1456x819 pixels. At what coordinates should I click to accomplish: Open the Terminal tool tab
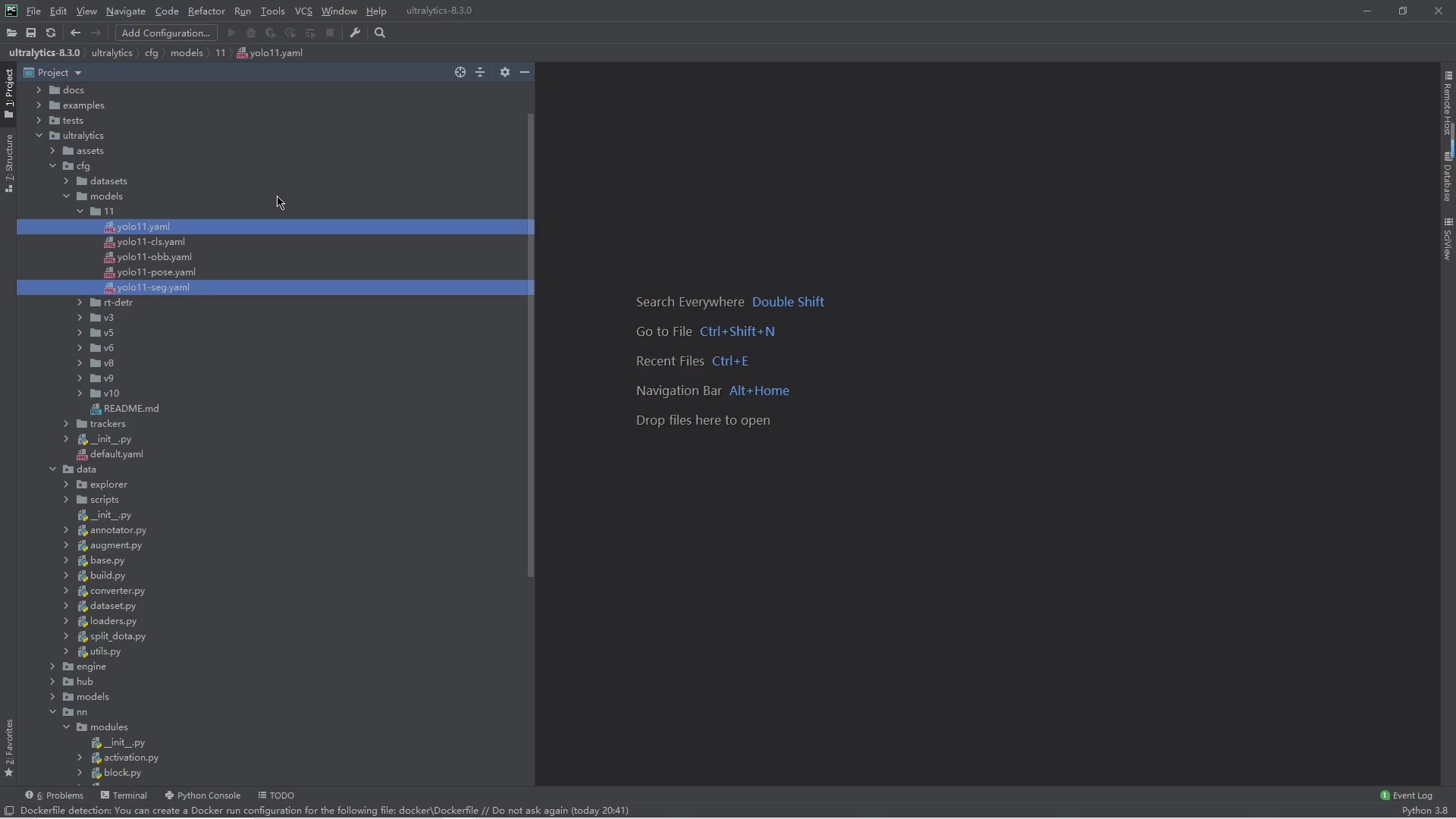[x=124, y=795]
